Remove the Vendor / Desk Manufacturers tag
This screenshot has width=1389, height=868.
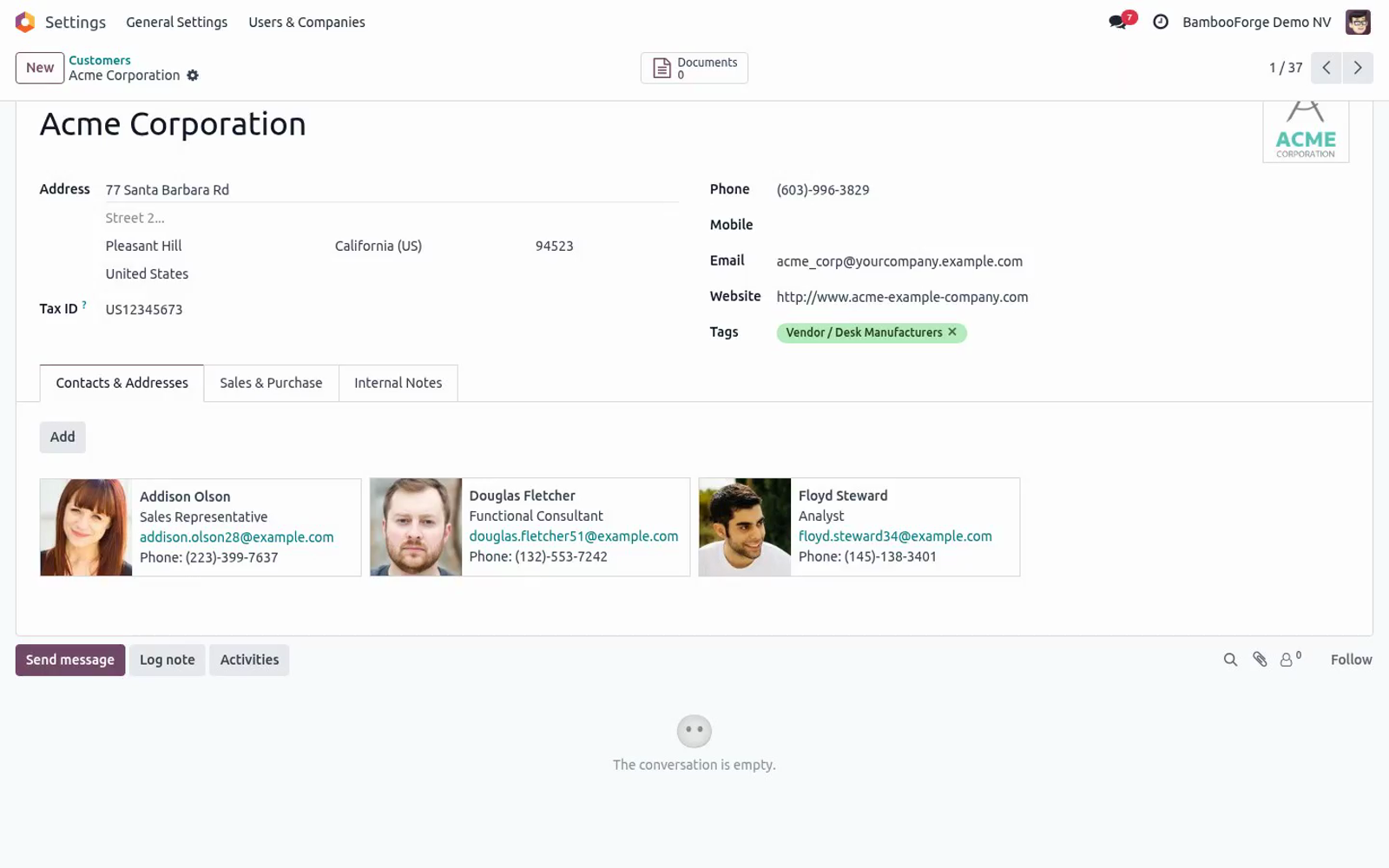[952, 332]
